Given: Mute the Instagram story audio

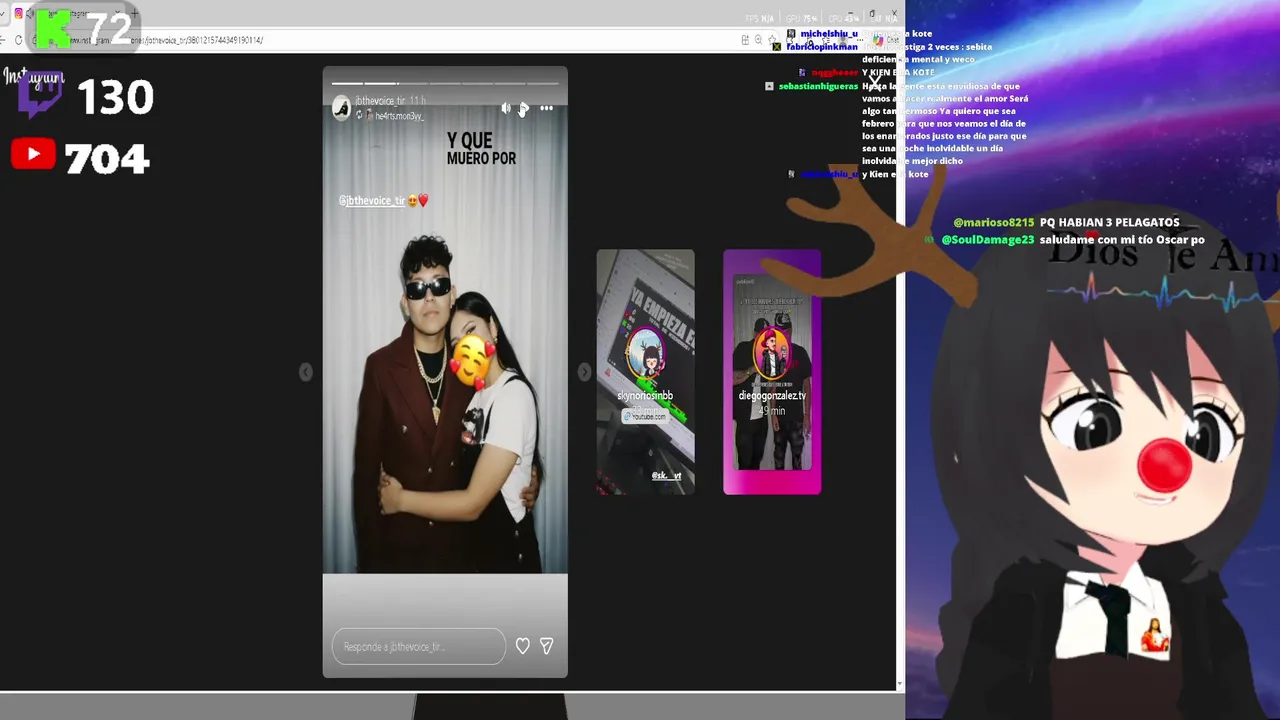Looking at the screenshot, I should (x=505, y=108).
